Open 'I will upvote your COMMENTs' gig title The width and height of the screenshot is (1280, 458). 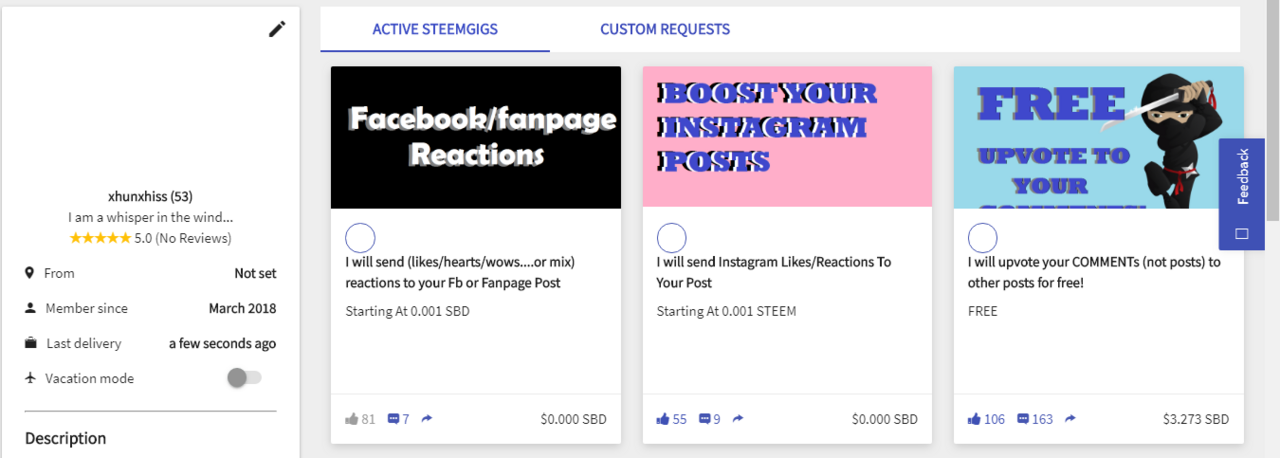click(x=1094, y=272)
